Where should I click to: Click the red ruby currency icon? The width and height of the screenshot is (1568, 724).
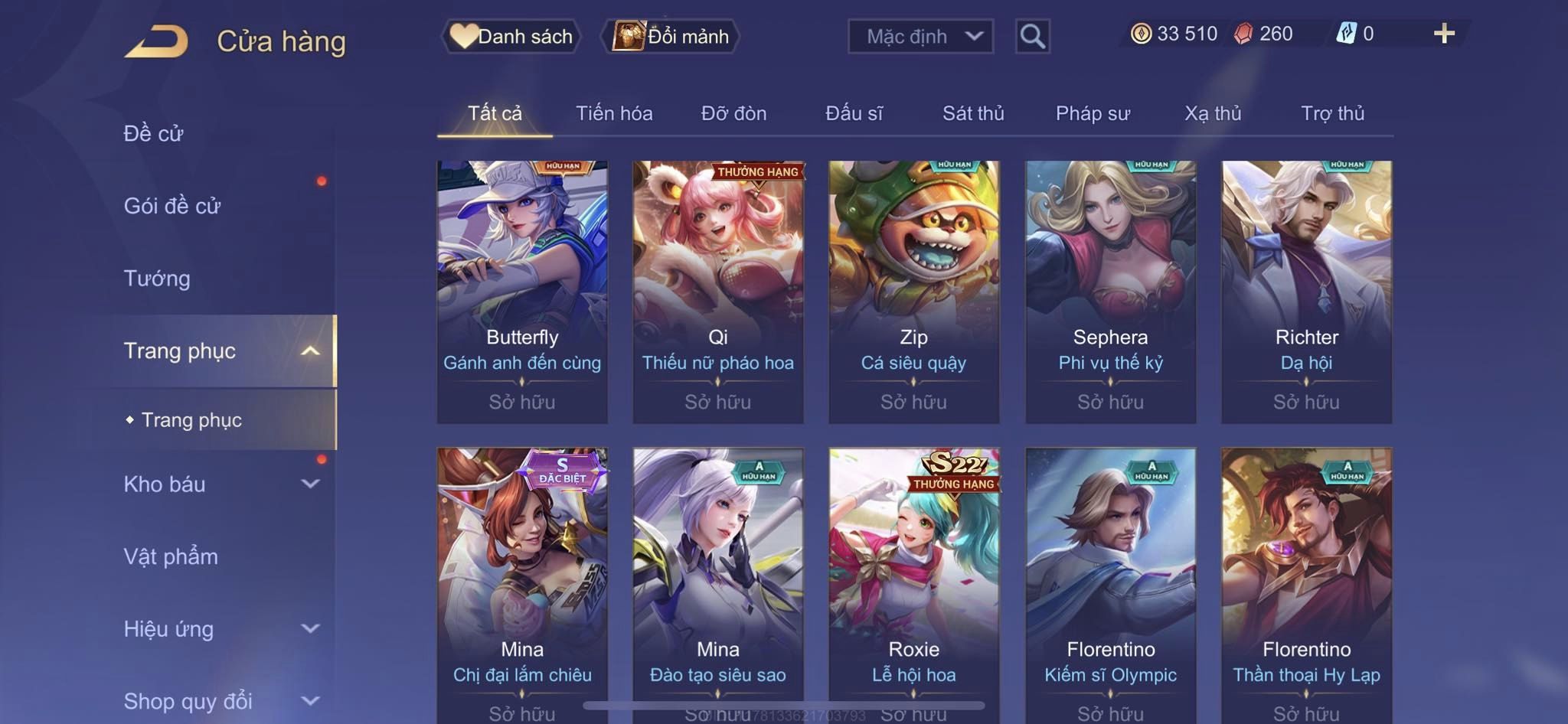coord(1243,34)
